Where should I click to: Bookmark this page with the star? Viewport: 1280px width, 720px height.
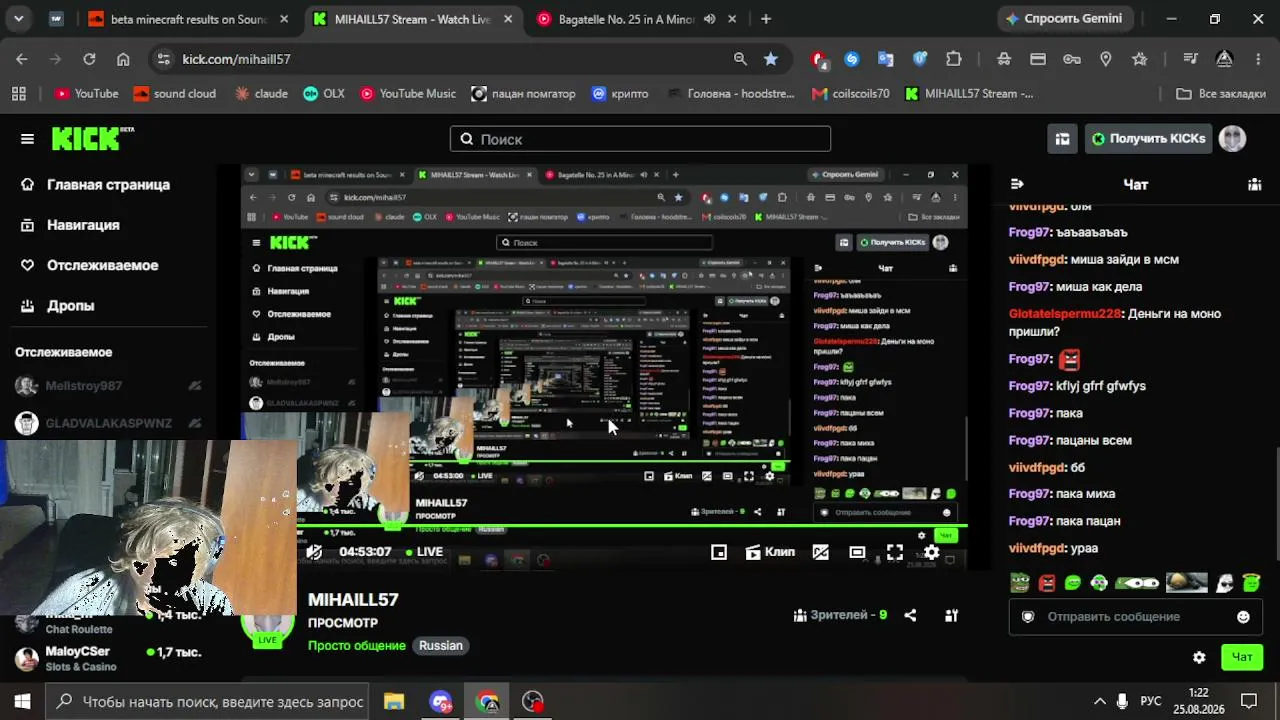pyautogui.click(x=771, y=59)
